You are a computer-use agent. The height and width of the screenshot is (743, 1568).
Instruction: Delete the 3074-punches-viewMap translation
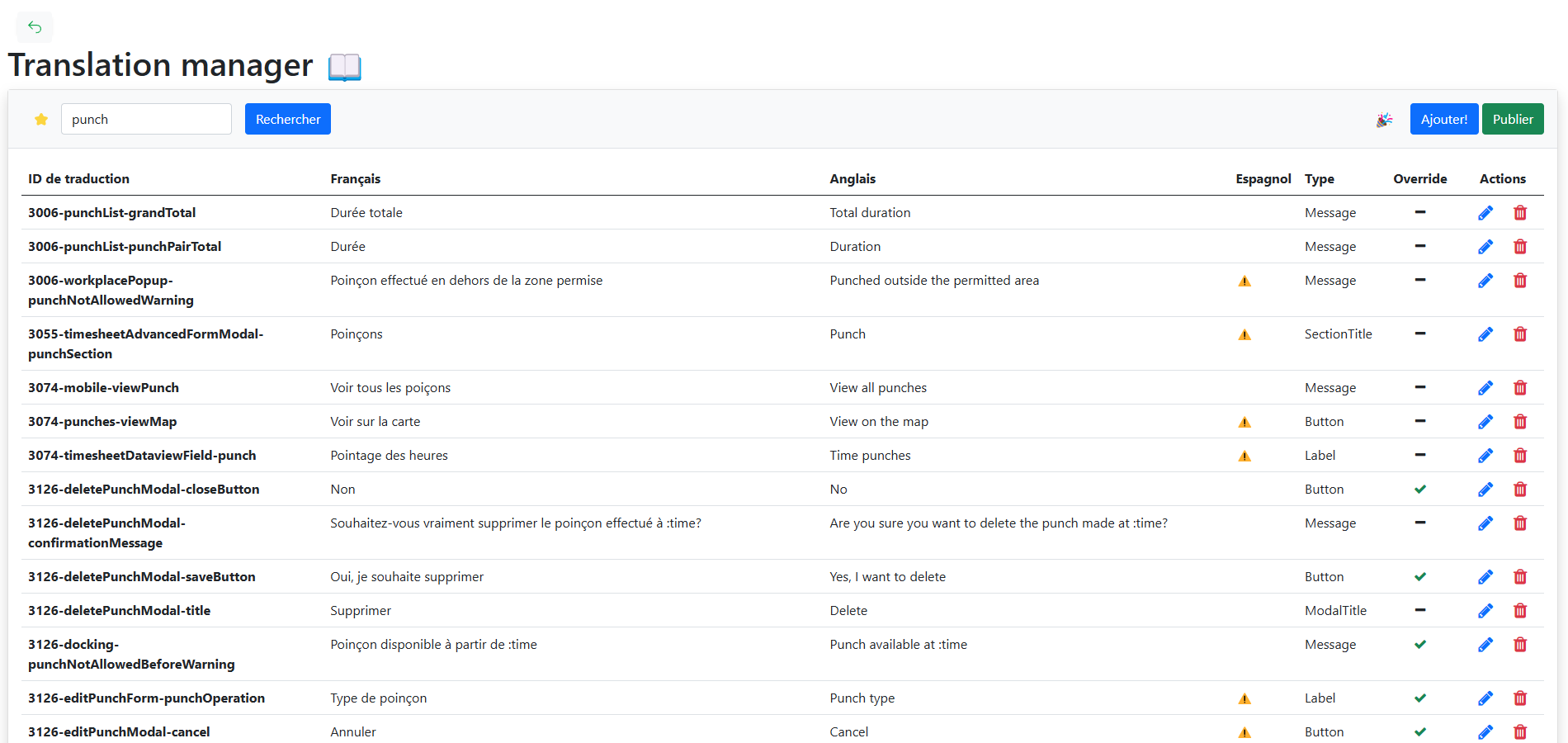[x=1520, y=422]
